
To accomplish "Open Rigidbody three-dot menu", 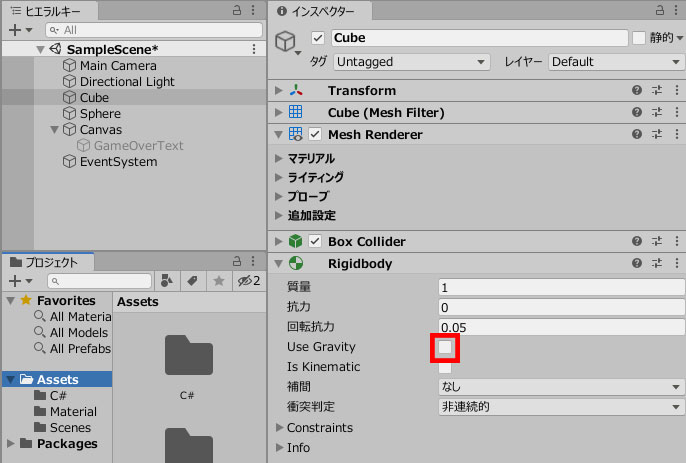I will click(x=677, y=263).
